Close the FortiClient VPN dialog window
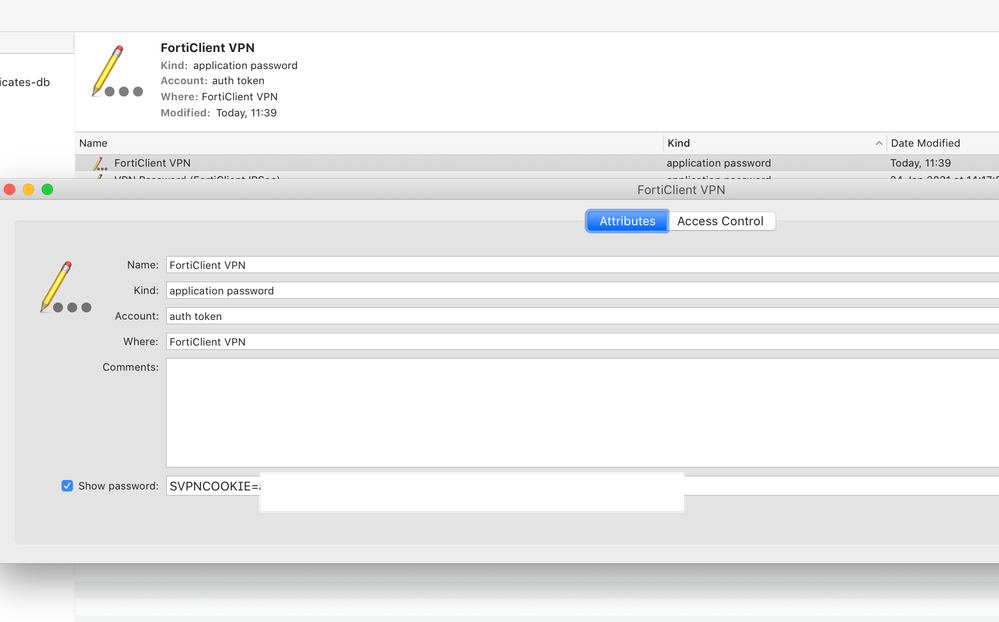 [x=10, y=189]
